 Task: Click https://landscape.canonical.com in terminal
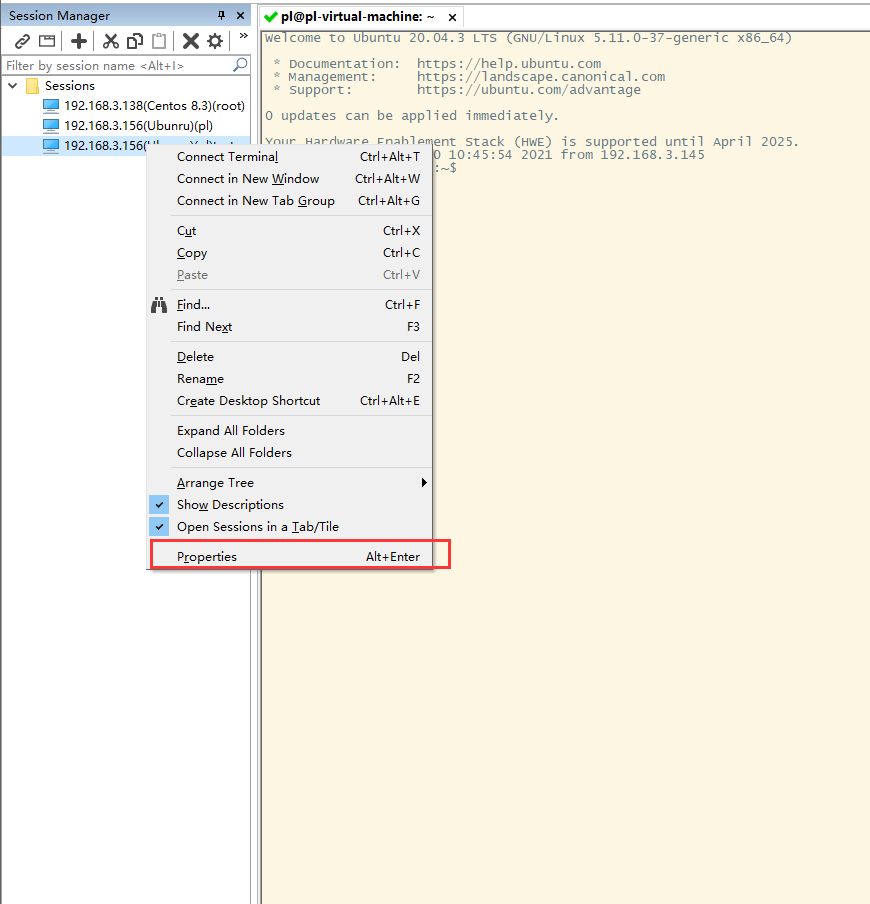[x=541, y=77]
